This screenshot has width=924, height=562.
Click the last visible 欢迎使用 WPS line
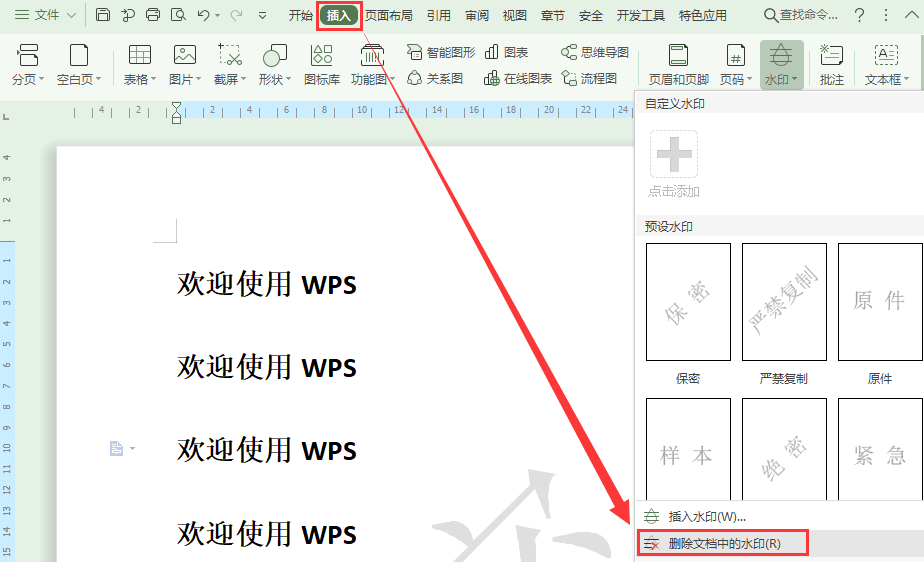pyautogui.click(x=266, y=534)
